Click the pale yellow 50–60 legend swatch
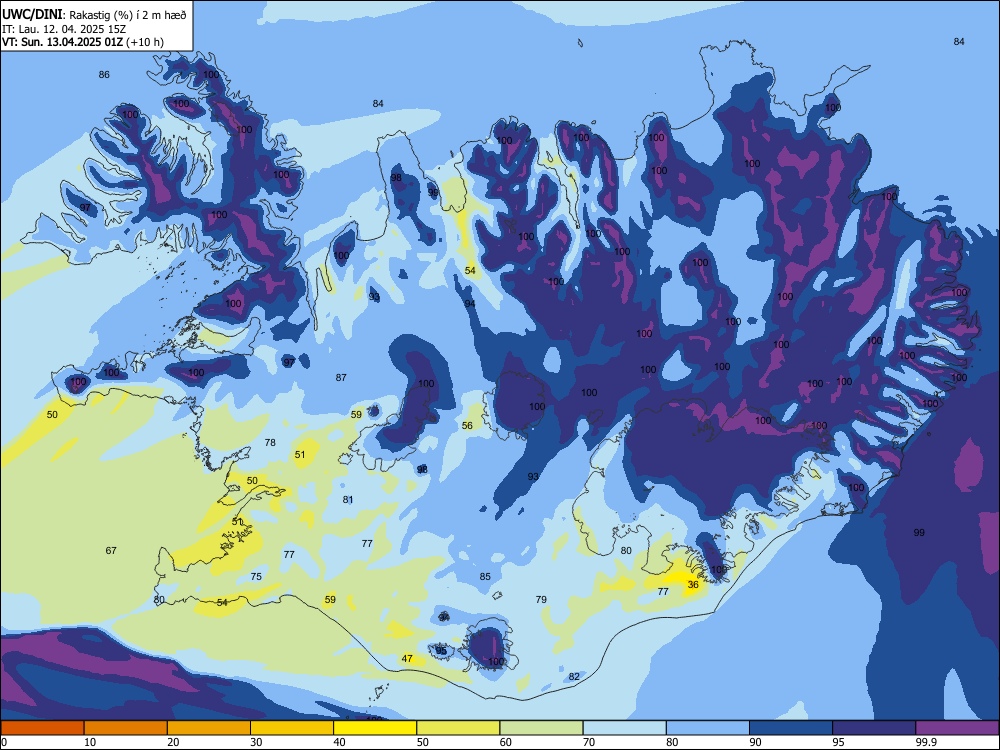Viewport: 1000px width, 750px height. click(459, 728)
